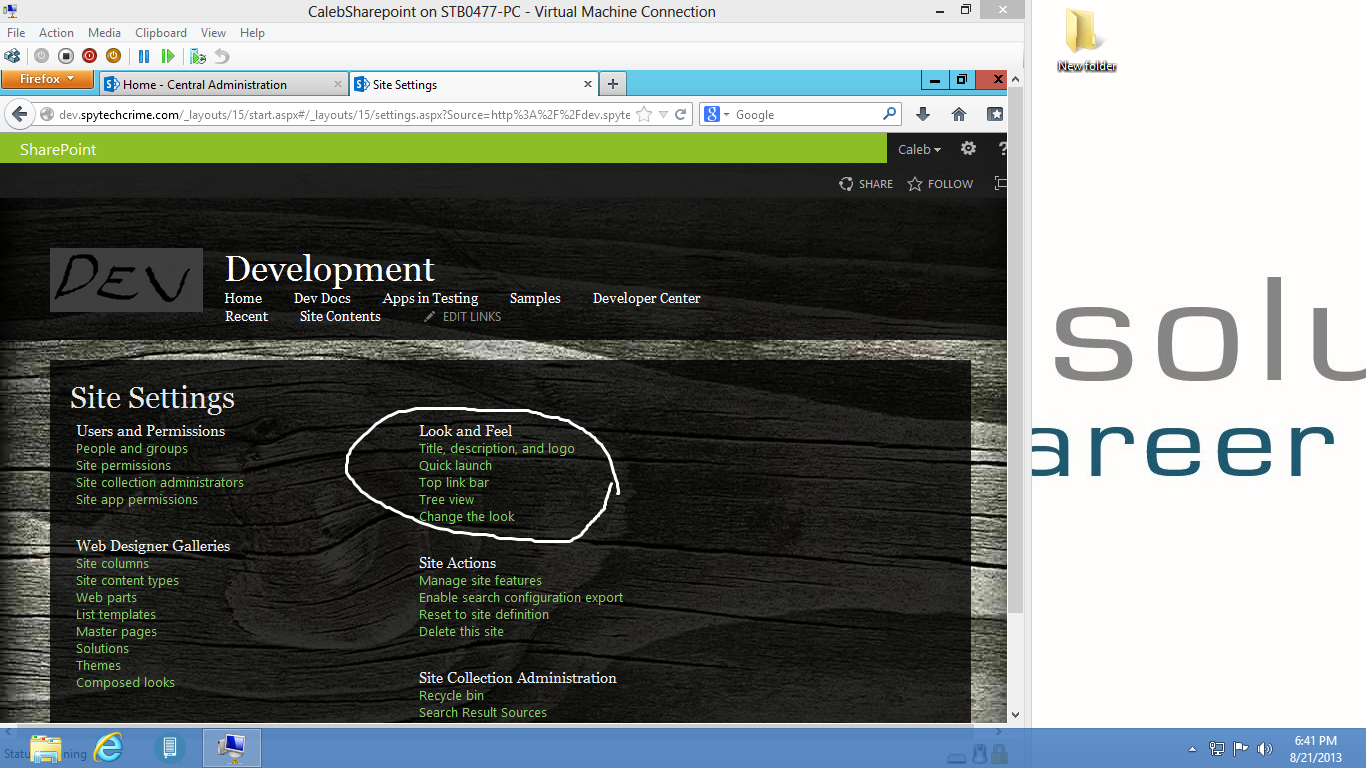Open the Action menu
The width and height of the screenshot is (1366, 768).
coord(57,33)
